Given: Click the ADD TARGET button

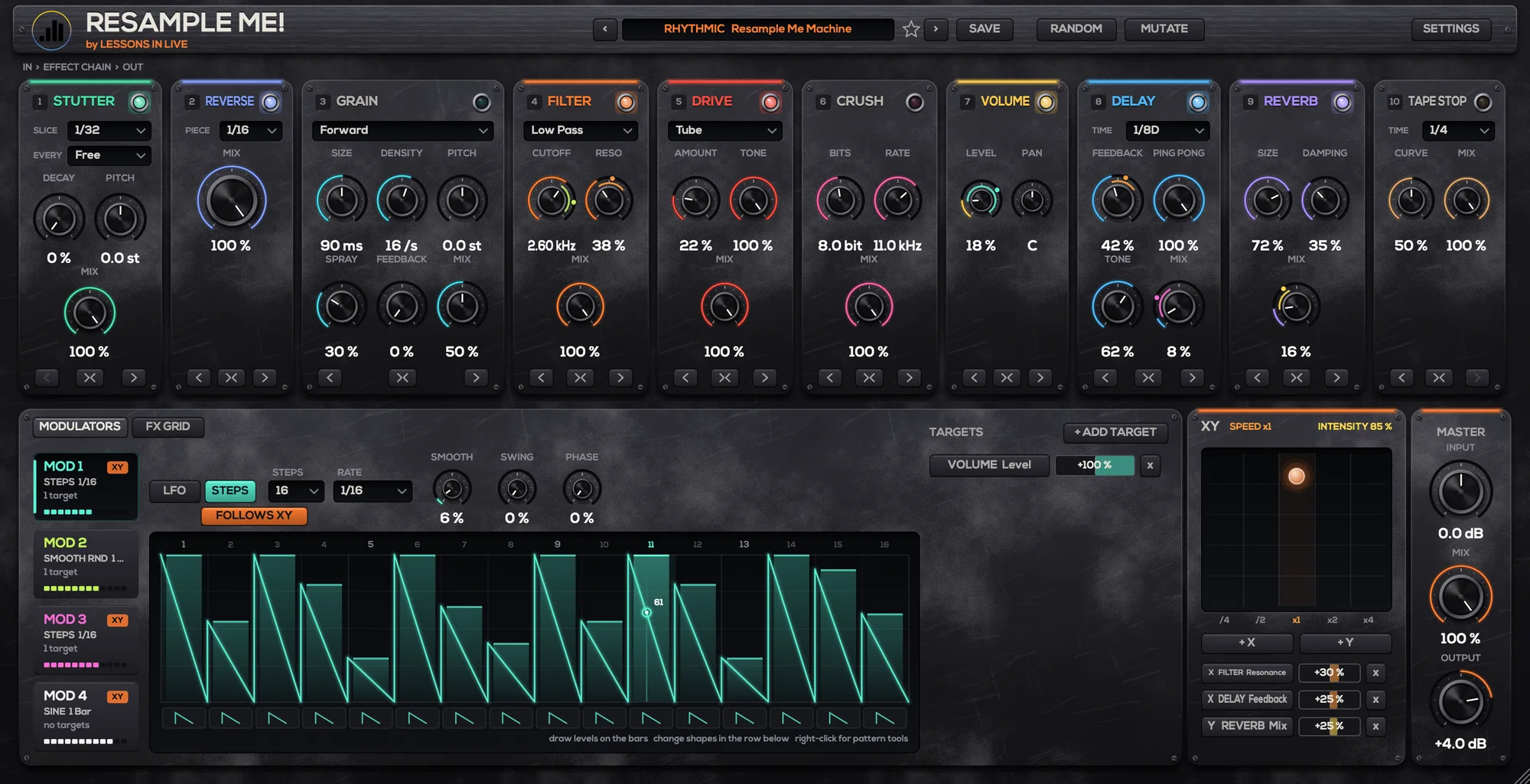Looking at the screenshot, I should [1115, 432].
